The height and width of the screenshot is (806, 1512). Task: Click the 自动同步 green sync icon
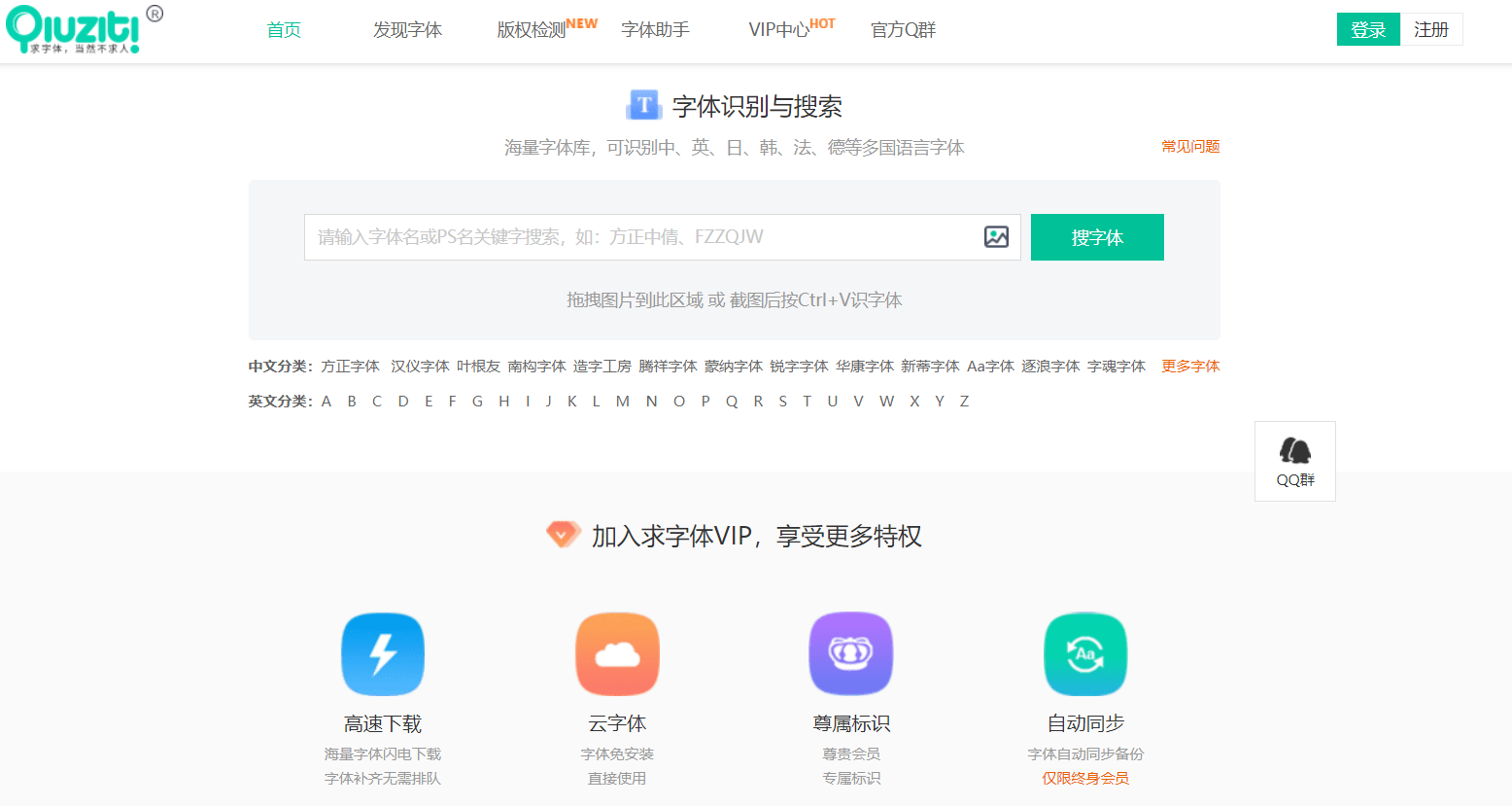pyautogui.click(x=1085, y=654)
